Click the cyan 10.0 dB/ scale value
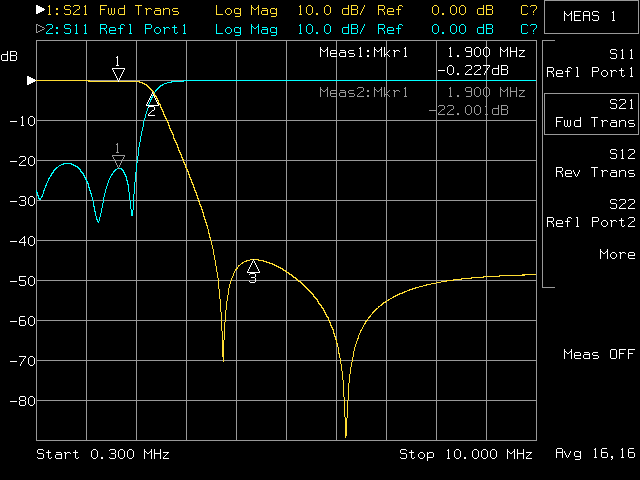 (331, 29)
